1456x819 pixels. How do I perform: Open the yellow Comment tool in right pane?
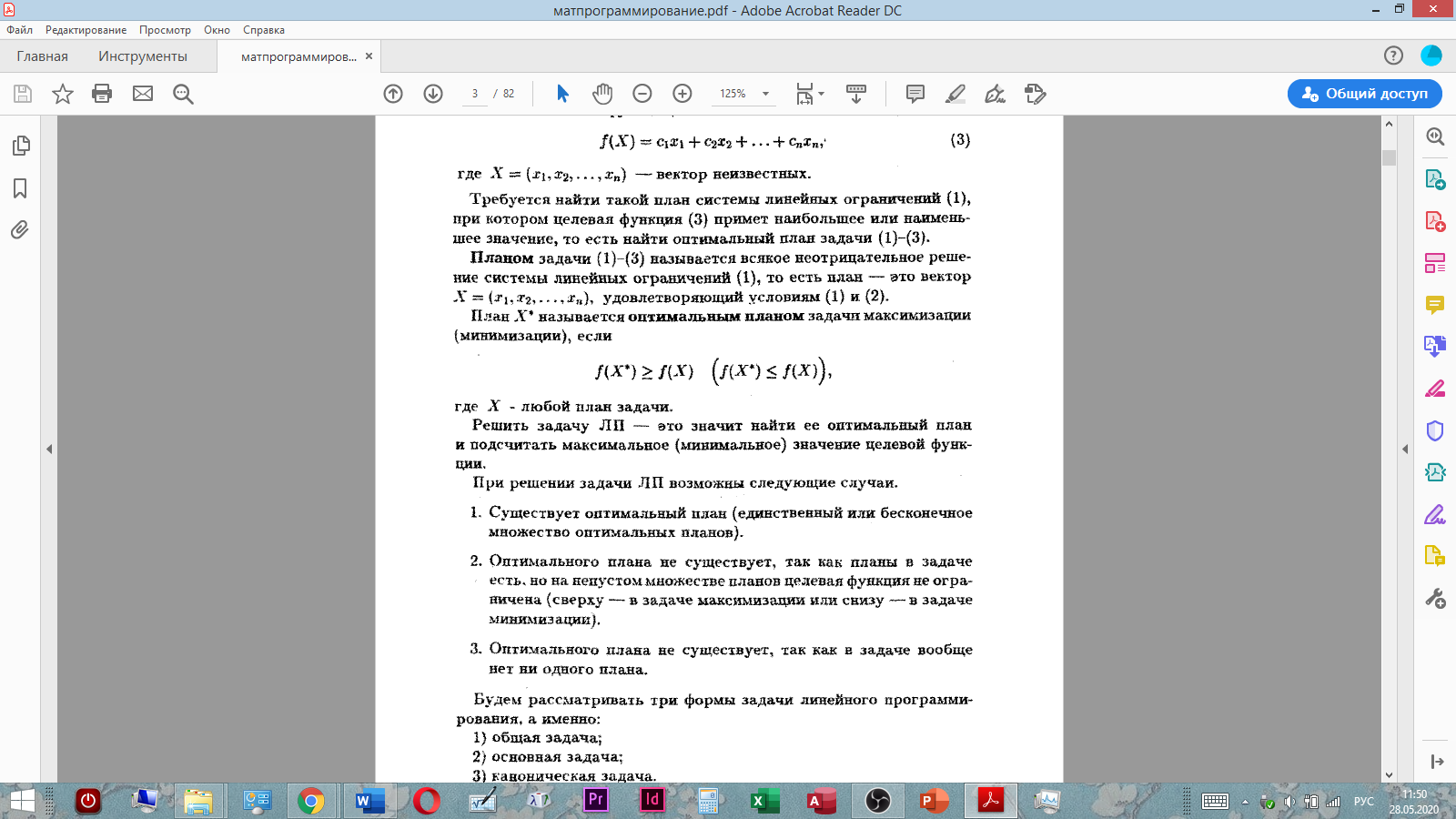1435,305
